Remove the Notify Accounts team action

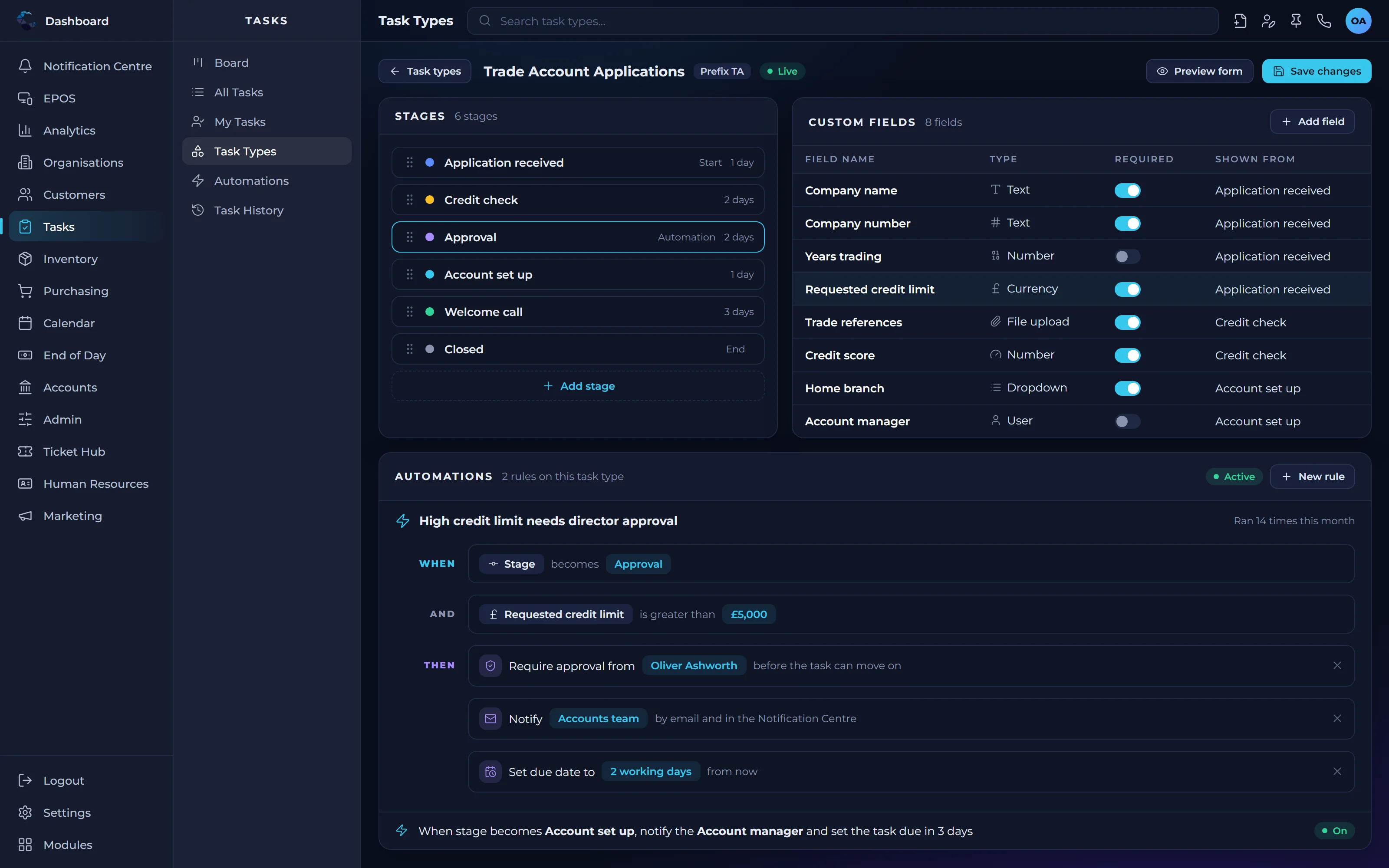click(1337, 719)
